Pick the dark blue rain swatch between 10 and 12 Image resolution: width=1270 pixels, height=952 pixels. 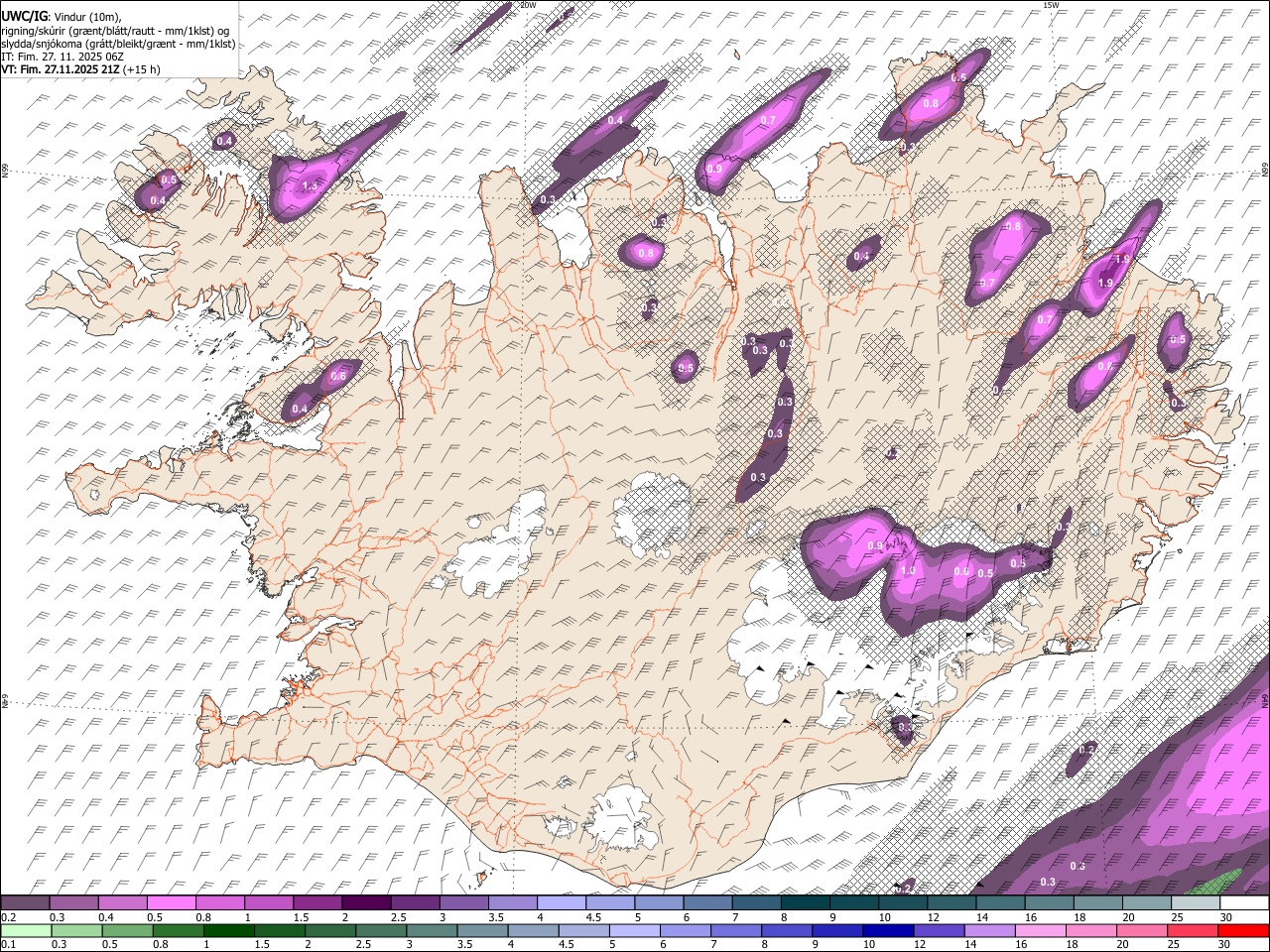[x=888, y=930]
